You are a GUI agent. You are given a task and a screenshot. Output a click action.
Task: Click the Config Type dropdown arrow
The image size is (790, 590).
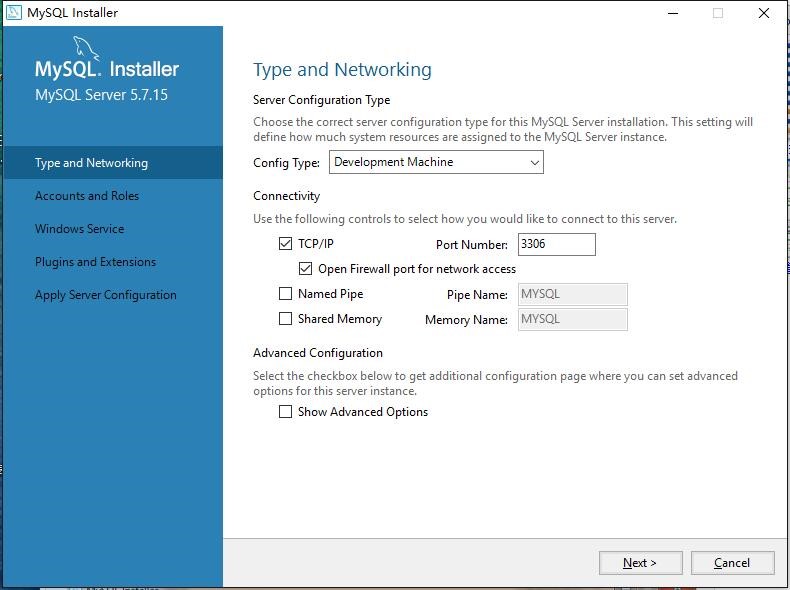point(534,162)
